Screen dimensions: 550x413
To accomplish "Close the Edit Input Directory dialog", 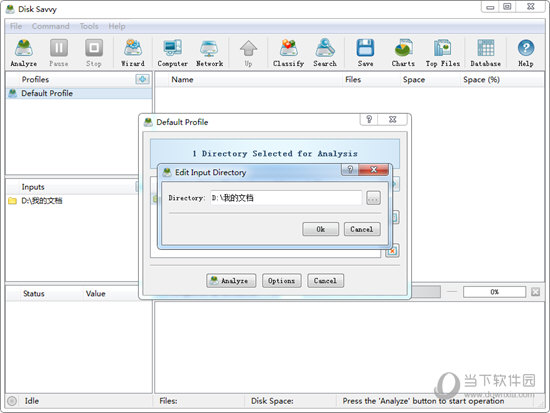I will [374, 170].
